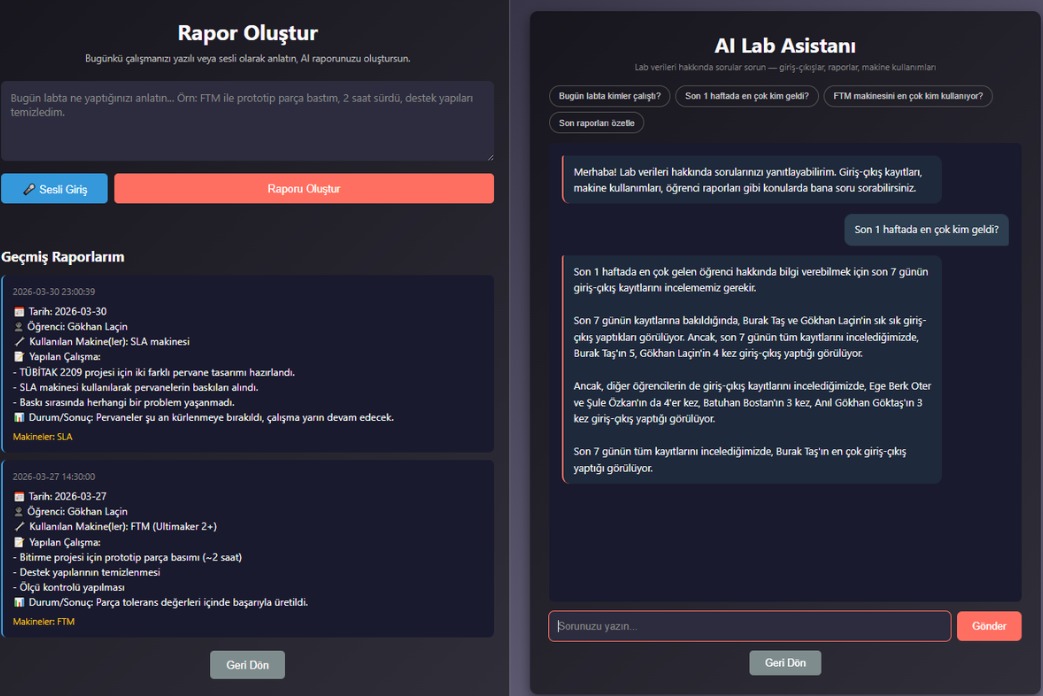Click the microphone icon on Sesli Giriş
This screenshot has width=1043, height=696.
pos(29,189)
